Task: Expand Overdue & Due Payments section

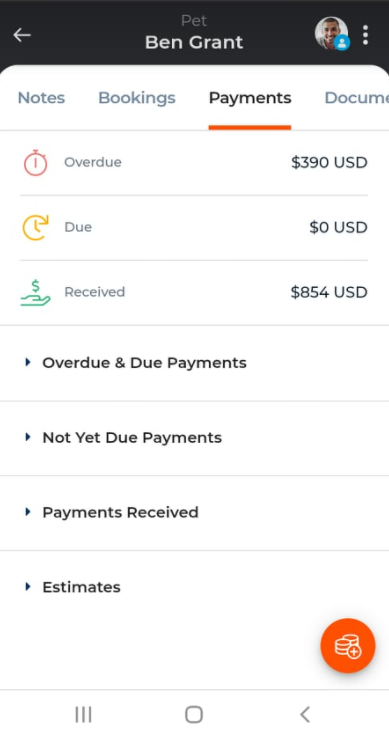Action: pyautogui.click(x=194, y=363)
